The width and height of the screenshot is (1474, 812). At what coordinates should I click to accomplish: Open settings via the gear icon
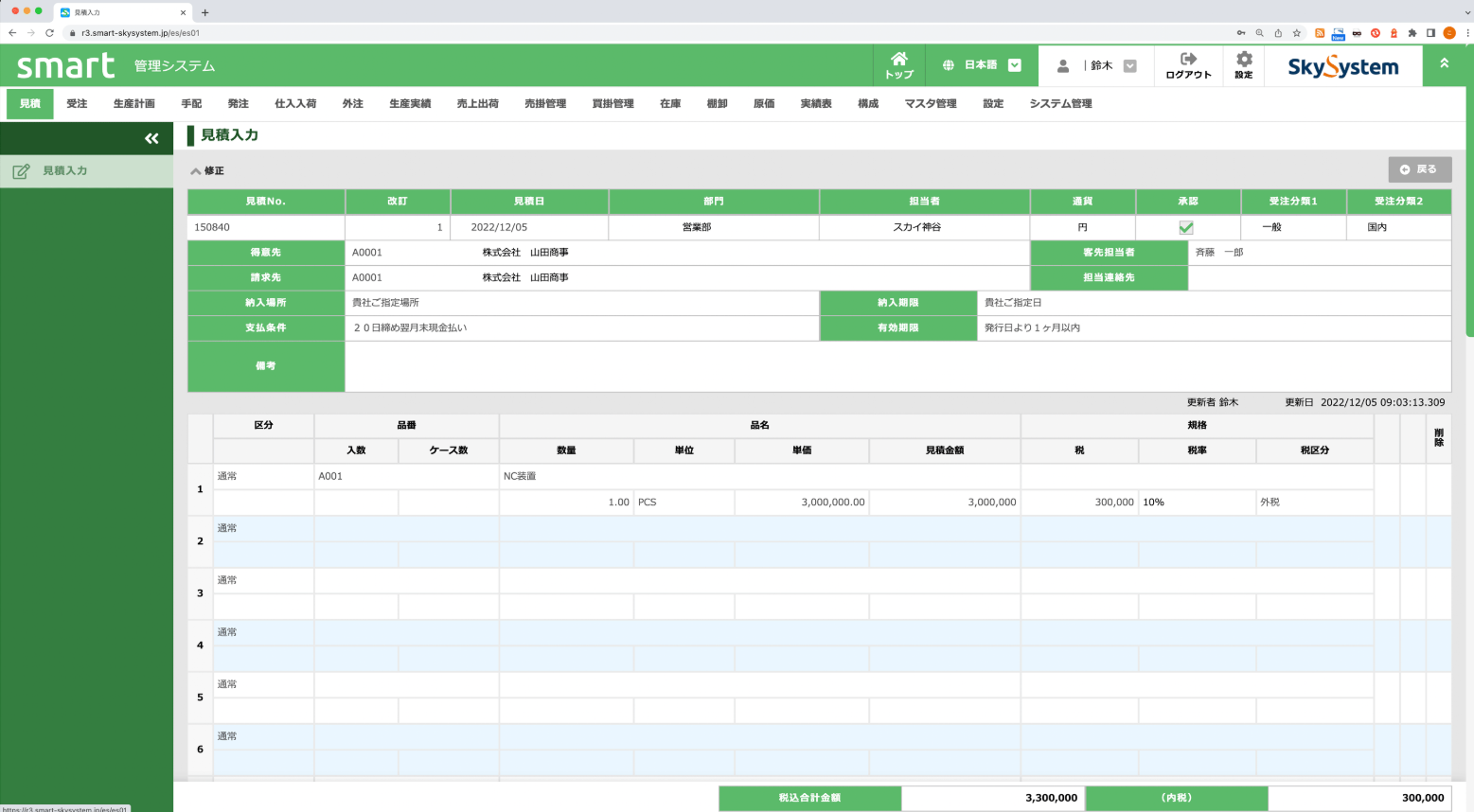coord(1243,60)
